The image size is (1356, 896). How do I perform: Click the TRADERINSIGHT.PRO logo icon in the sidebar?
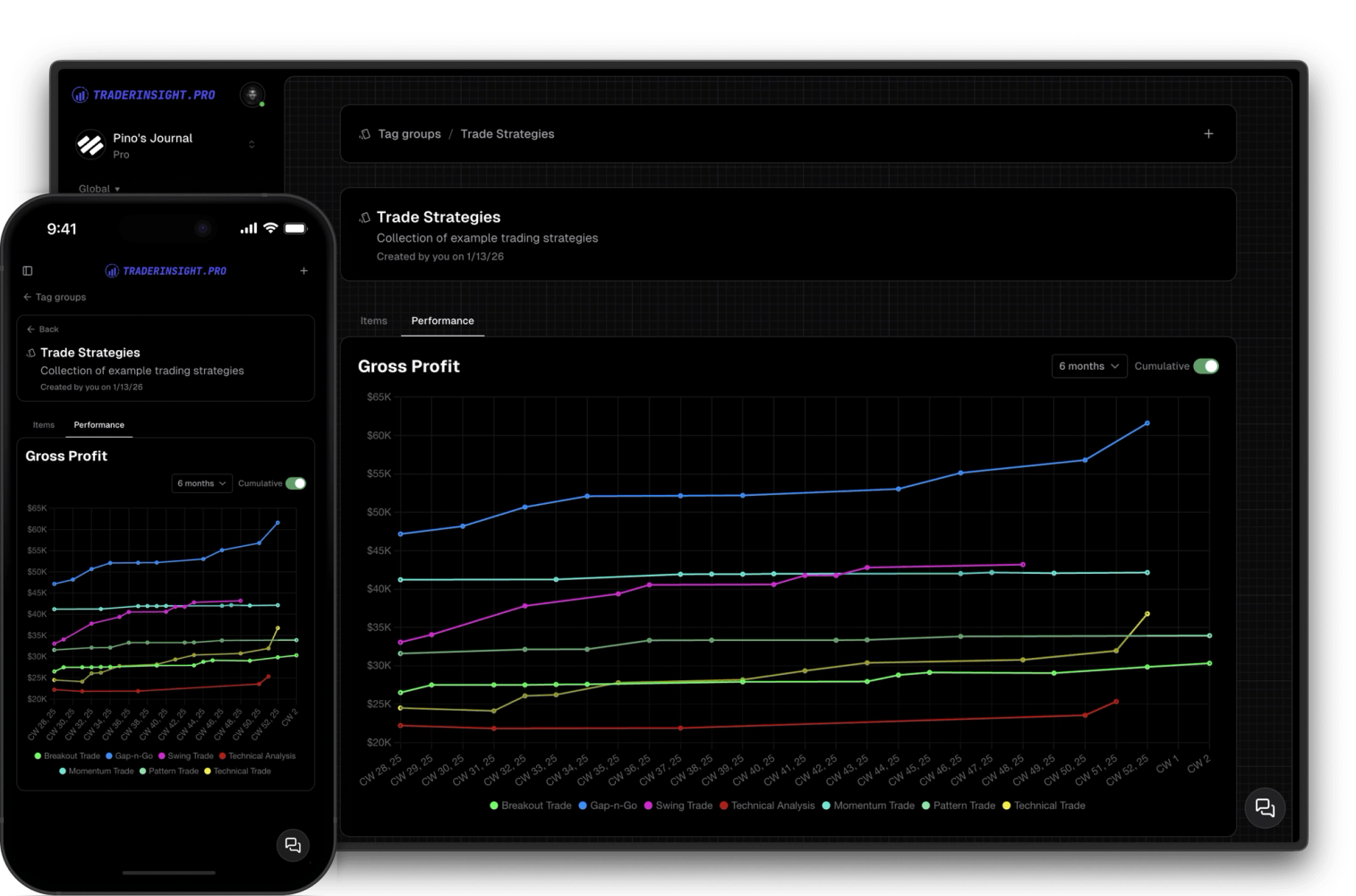(x=80, y=94)
